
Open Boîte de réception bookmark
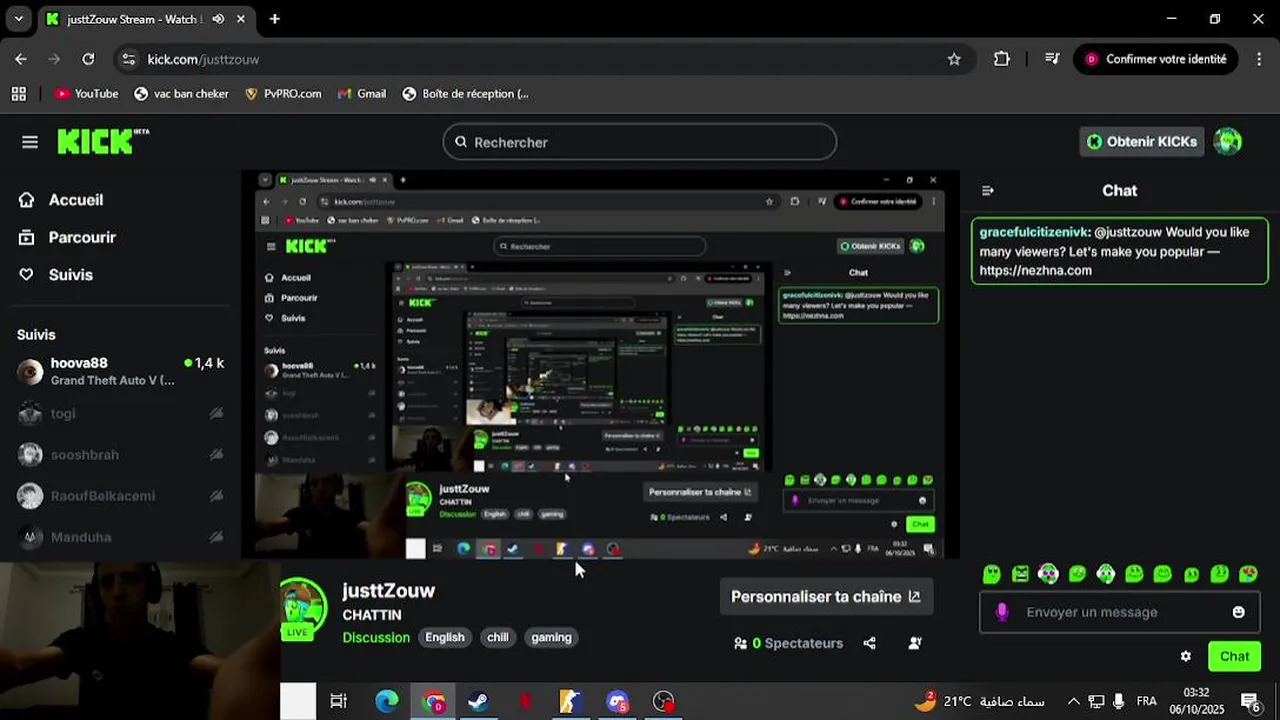(465, 94)
